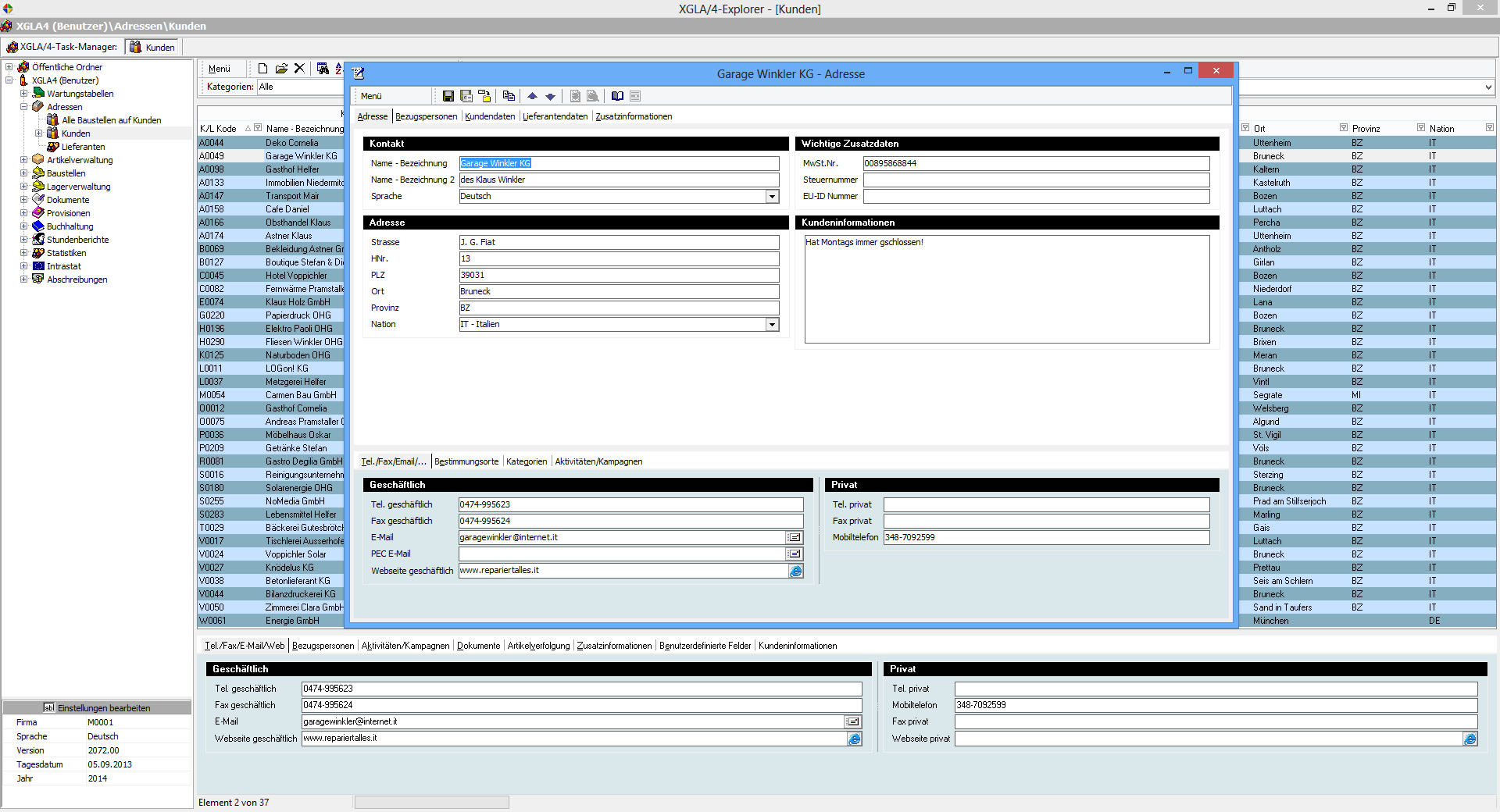This screenshot has width=1500, height=812.
Task: Click the E-Mail send icon in bottom panel
Action: point(853,721)
